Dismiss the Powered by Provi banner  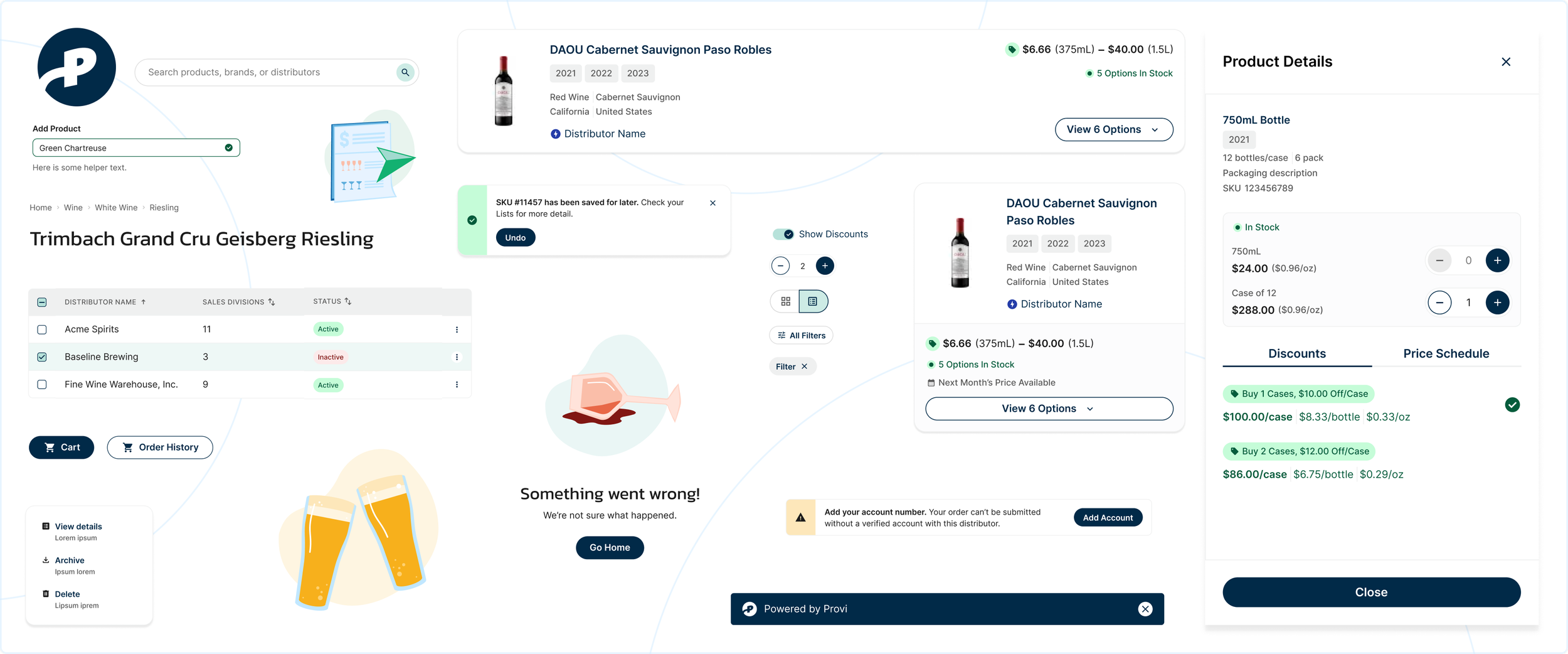pos(1145,609)
